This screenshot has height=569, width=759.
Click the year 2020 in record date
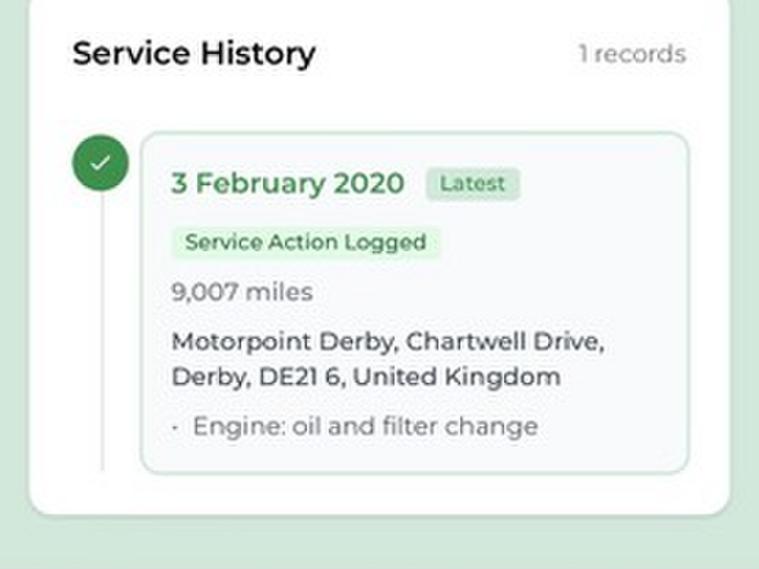pyautogui.click(x=369, y=184)
